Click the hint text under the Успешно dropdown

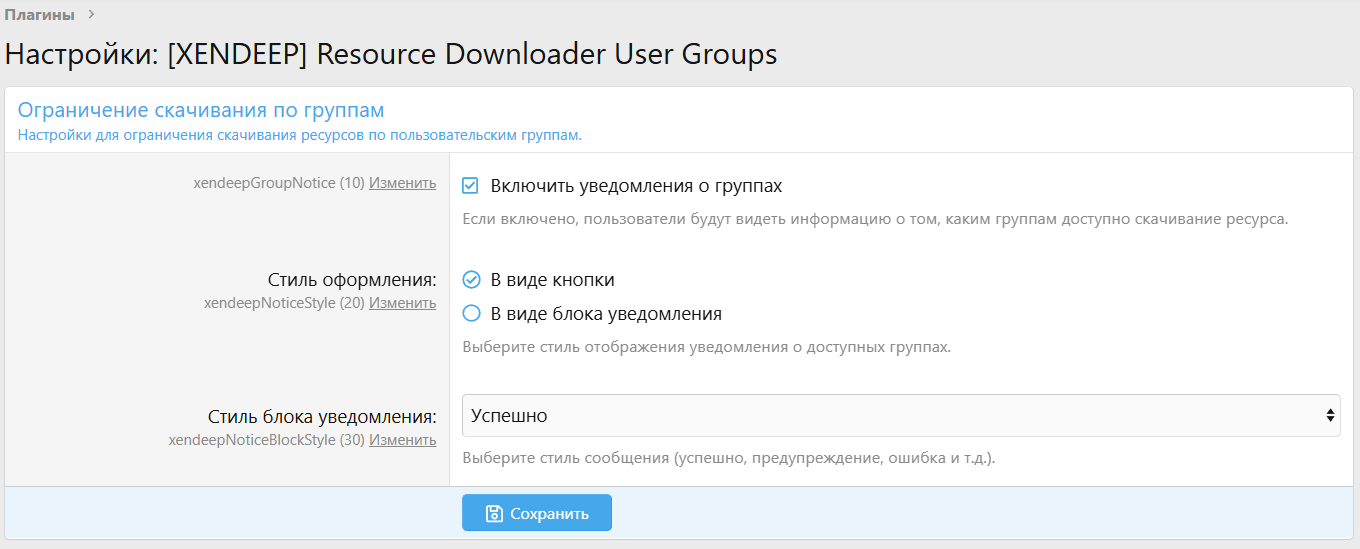coord(728,459)
